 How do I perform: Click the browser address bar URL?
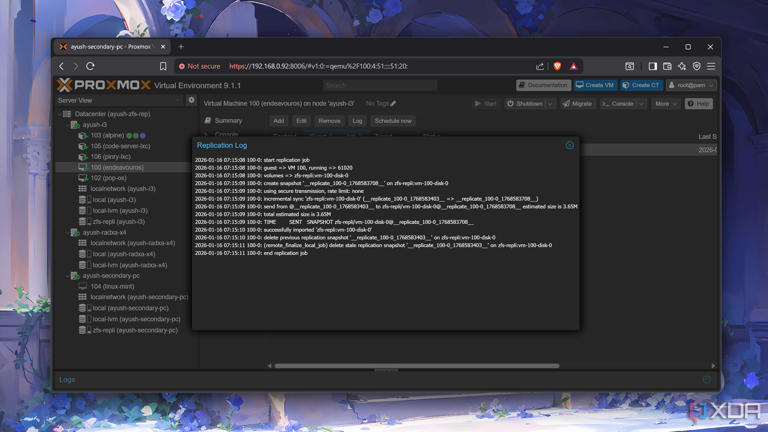click(318, 66)
